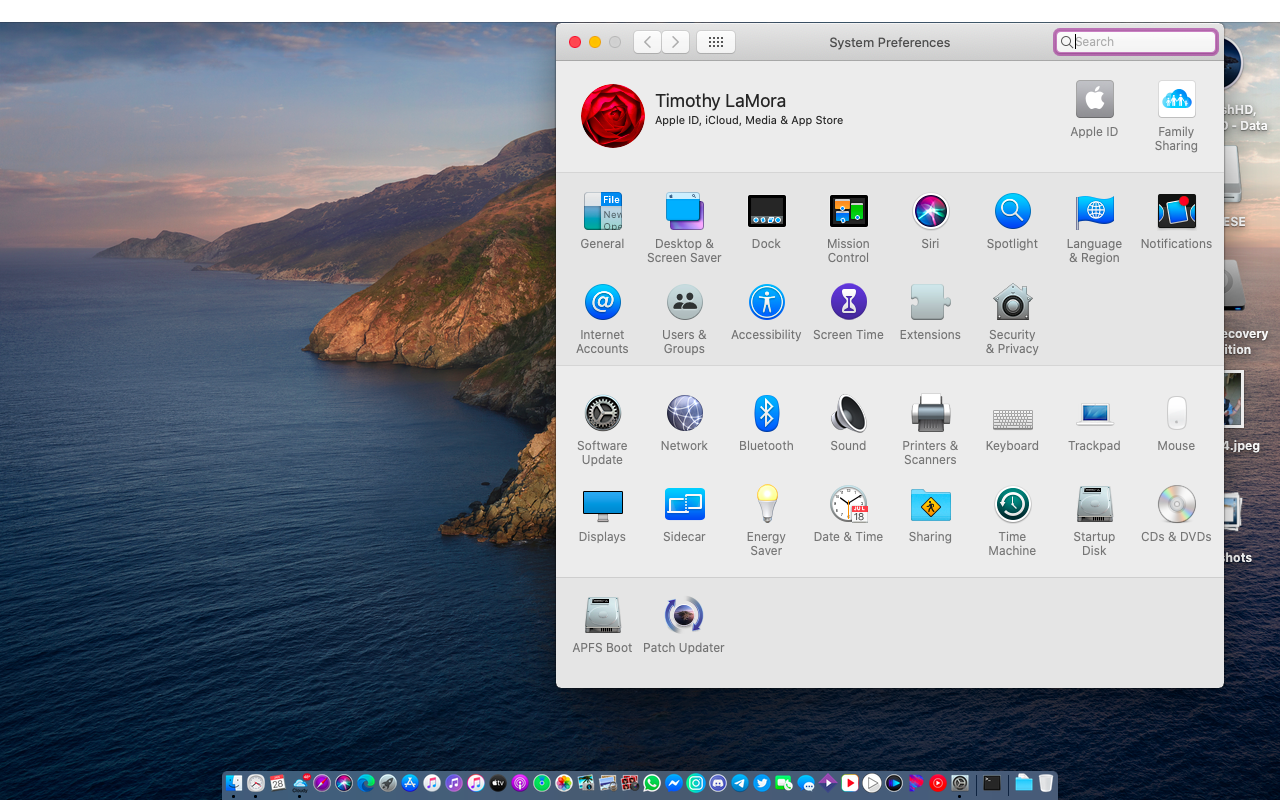Open Terminal from the Dock
Image resolution: width=1280 pixels, height=800 pixels.
(992, 783)
